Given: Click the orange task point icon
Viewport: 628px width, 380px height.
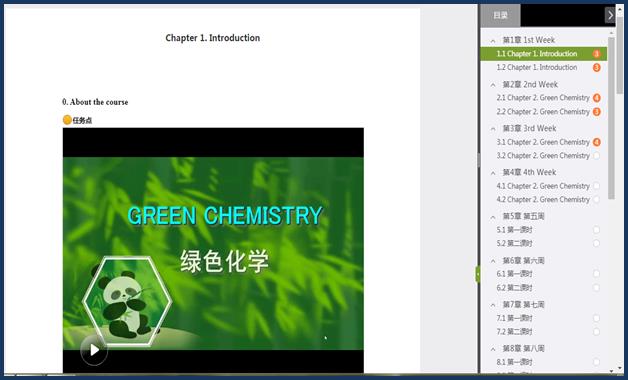Looking at the screenshot, I should [x=67, y=120].
